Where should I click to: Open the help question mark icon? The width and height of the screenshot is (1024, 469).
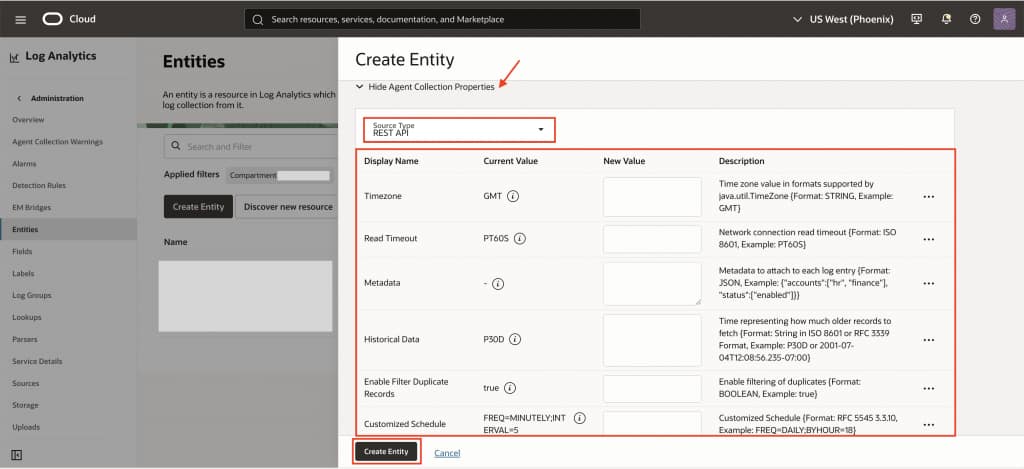975,19
